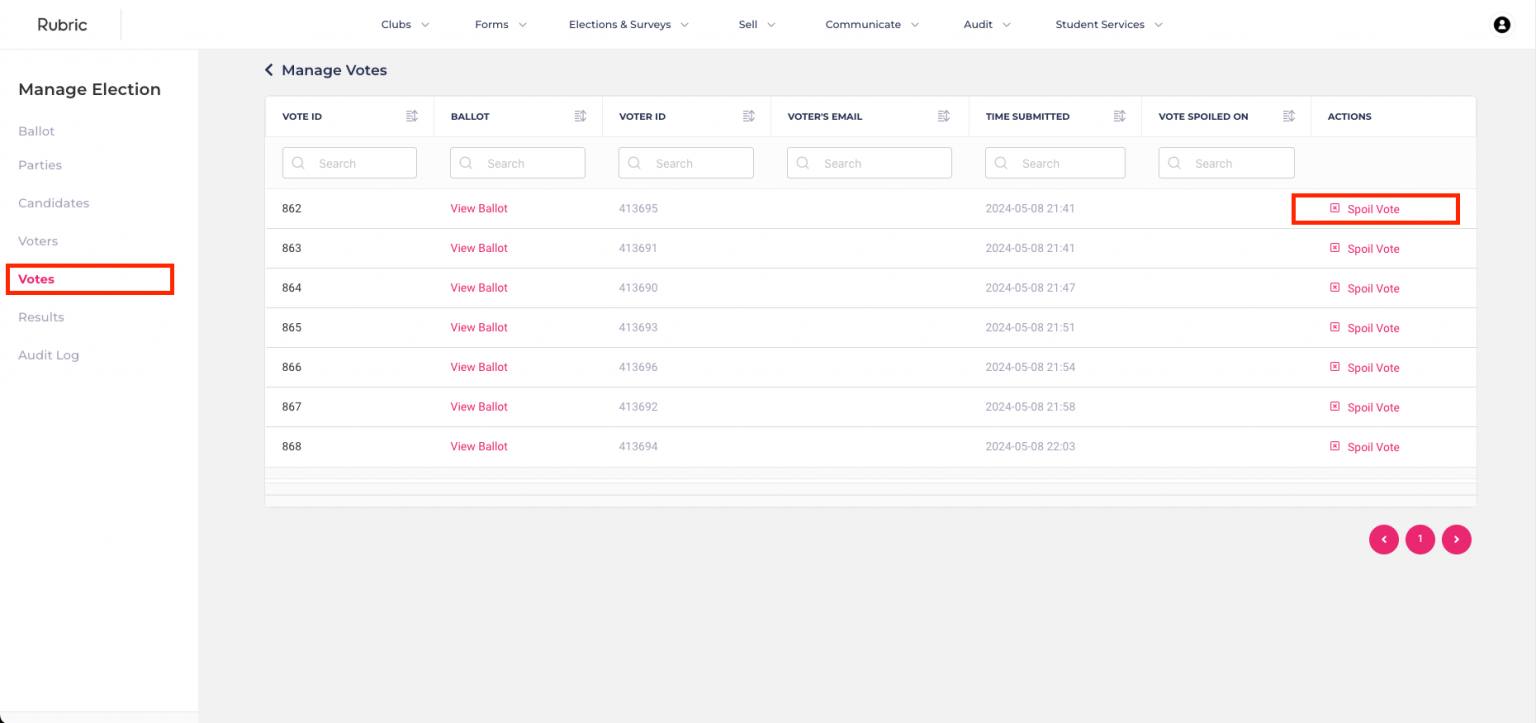Click sort icon next to Vote Spoiled On

(1290, 116)
